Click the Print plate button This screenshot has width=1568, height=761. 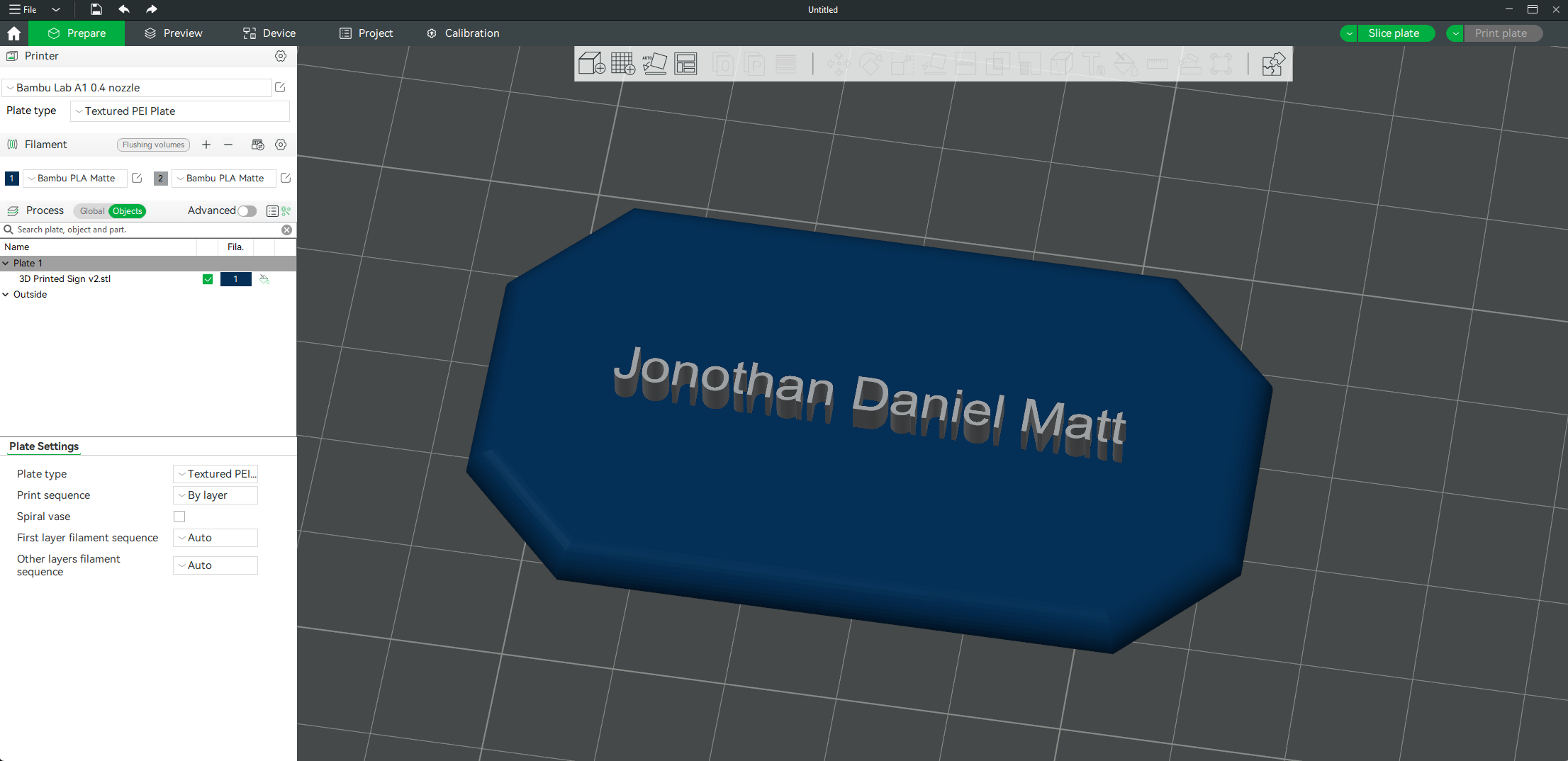(x=1503, y=33)
